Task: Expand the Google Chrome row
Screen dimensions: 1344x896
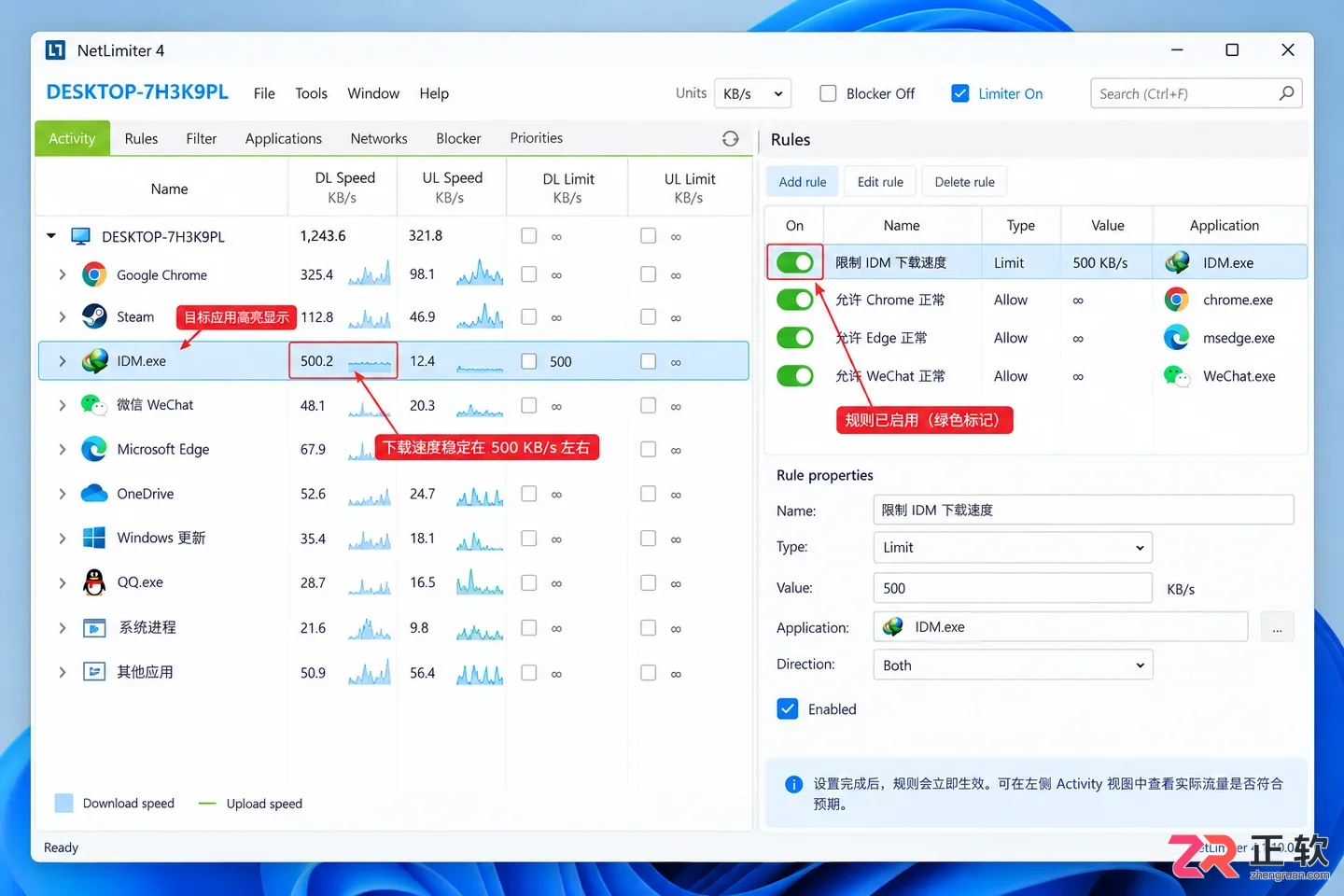Action: 63,274
